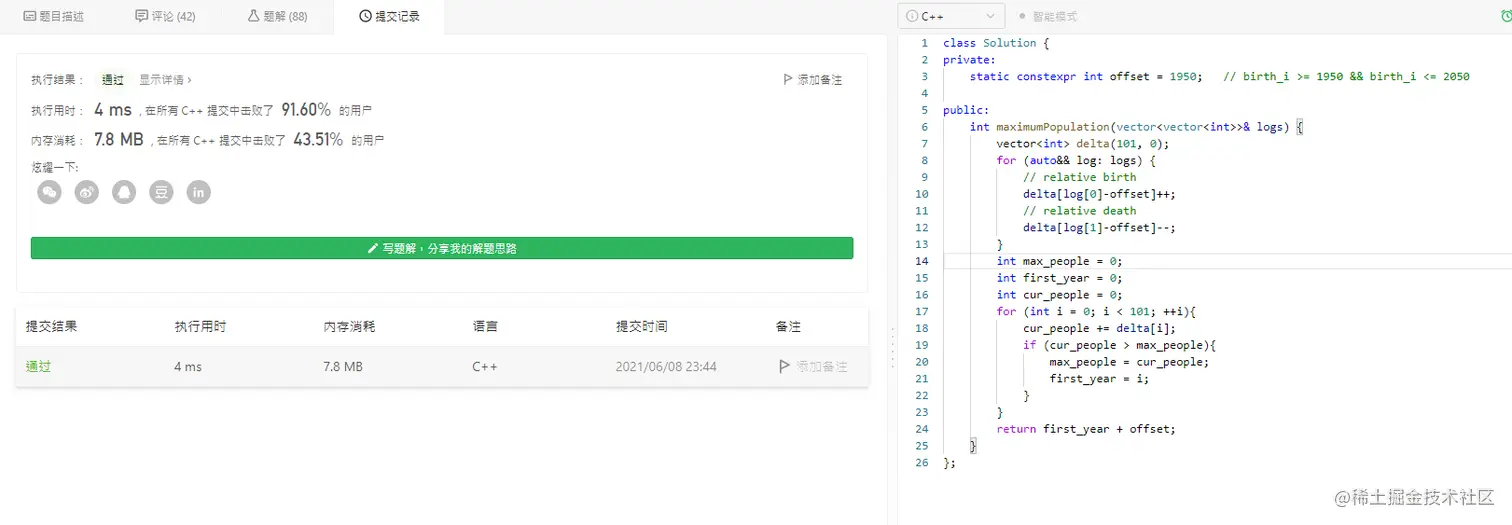Click the 提交时间 column header
The image size is (1512, 525).
coord(642,327)
